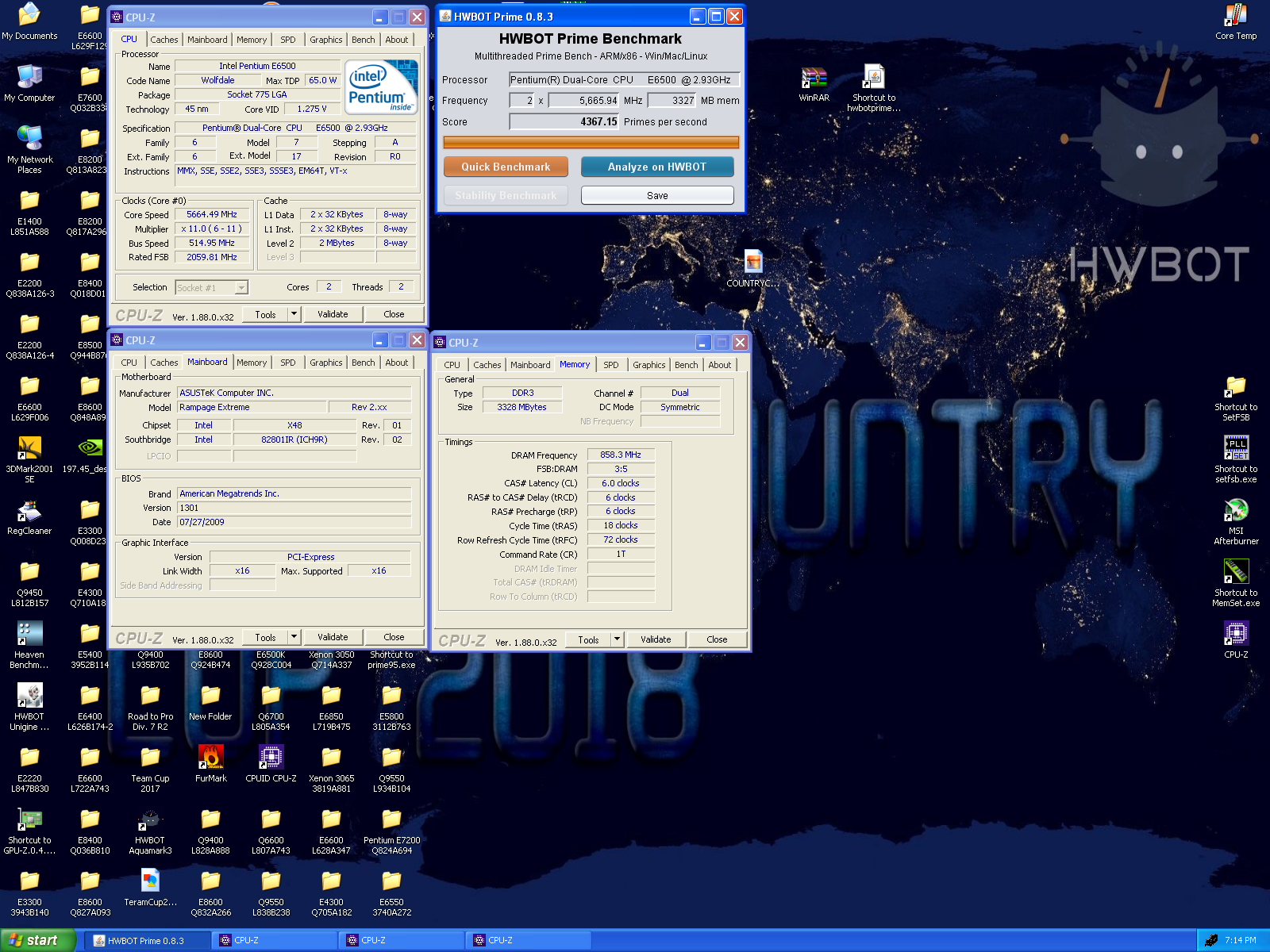
Task: Open the GPU-Z.0.4 shortcut icon
Action: [x=29, y=831]
